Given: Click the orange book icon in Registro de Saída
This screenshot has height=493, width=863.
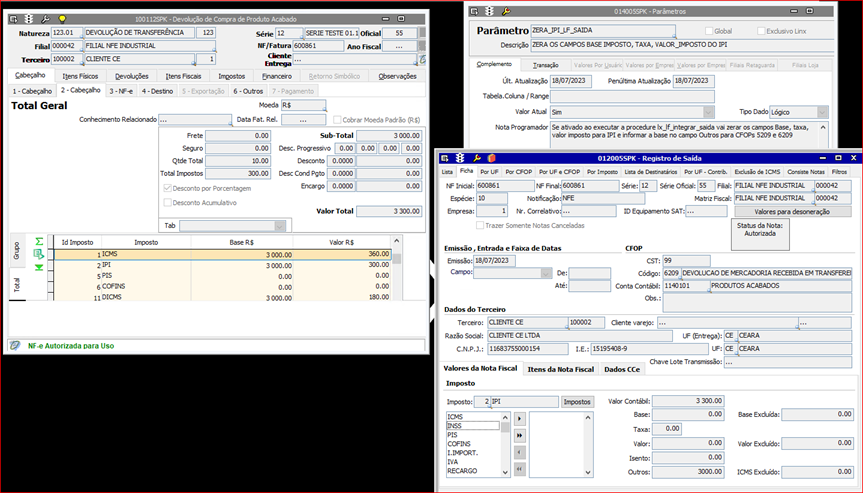Looking at the screenshot, I should pos(491,158).
